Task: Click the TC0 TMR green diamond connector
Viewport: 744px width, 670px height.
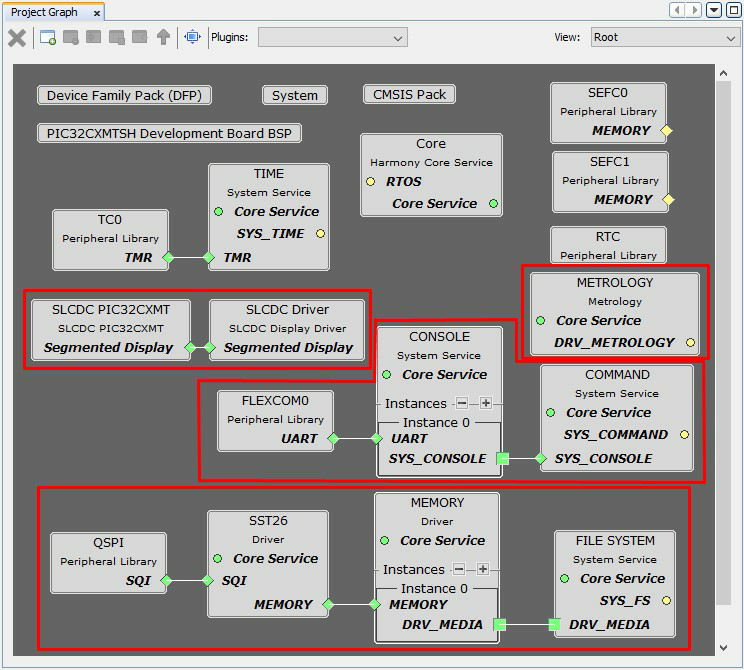Action: (168, 258)
